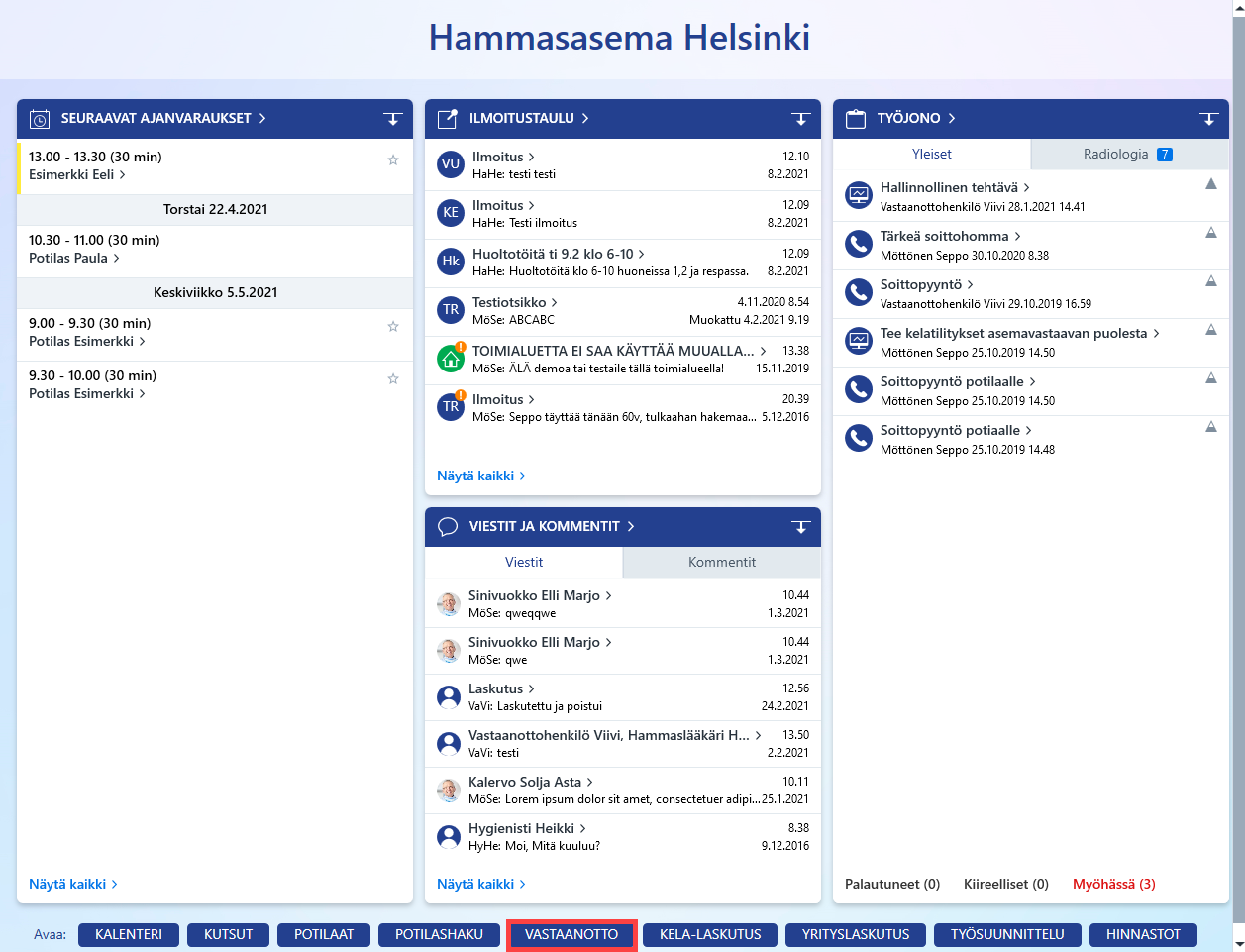This screenshot has width=1245, height=952.
Task: Toggle the star on the 9.00 - 9.30 appointment
Action: (x=393, y=326)
